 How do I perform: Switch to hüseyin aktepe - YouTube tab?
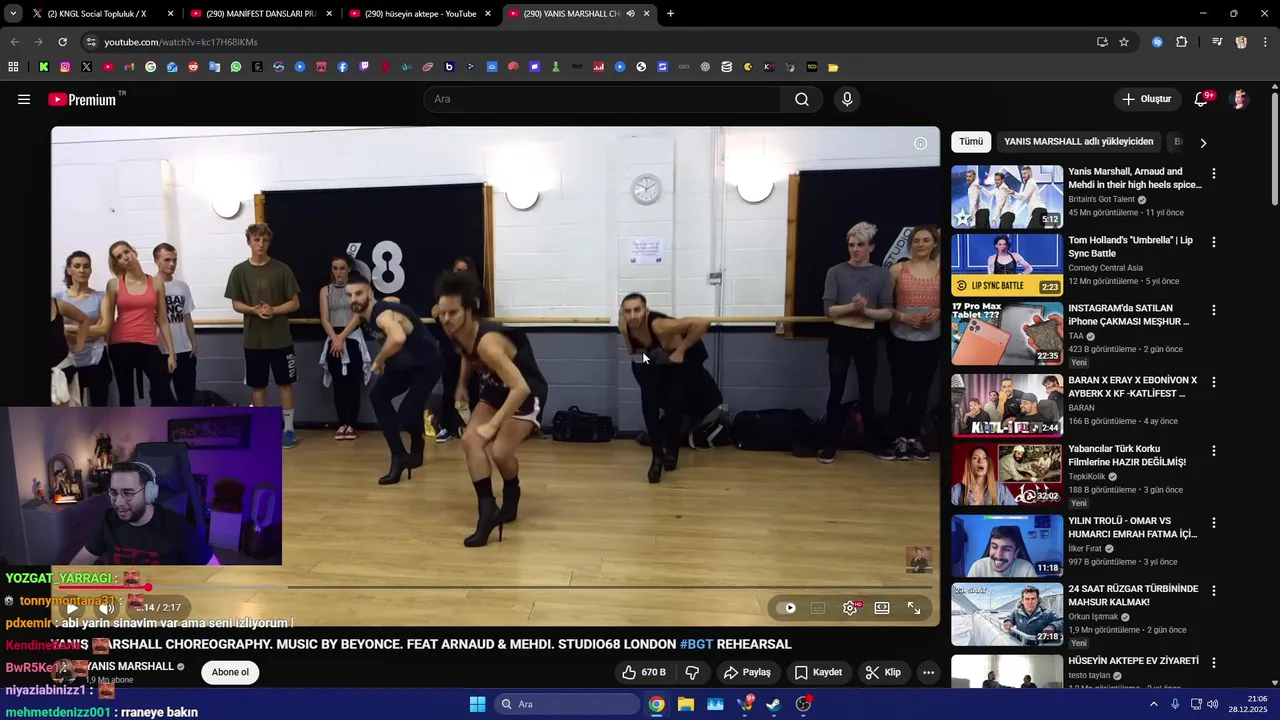pos(420,14)
